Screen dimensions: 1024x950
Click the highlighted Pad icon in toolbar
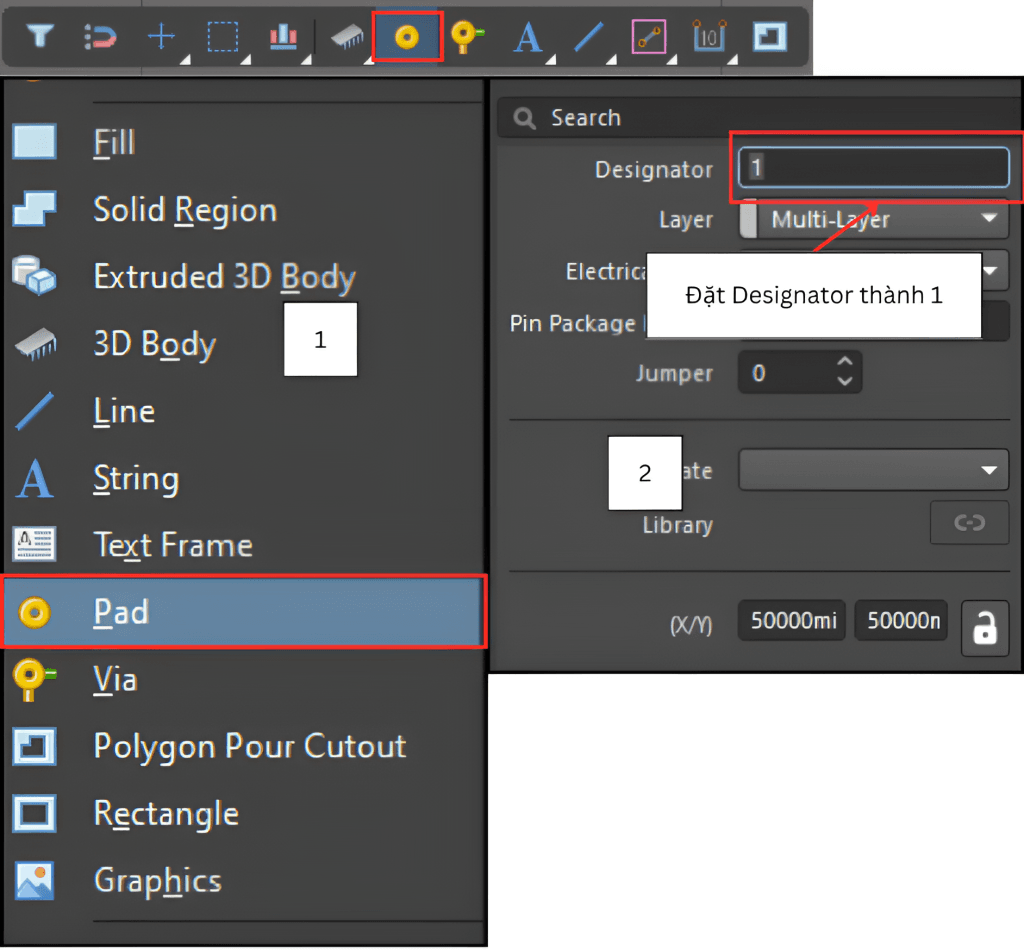click(x=406, y=38)
